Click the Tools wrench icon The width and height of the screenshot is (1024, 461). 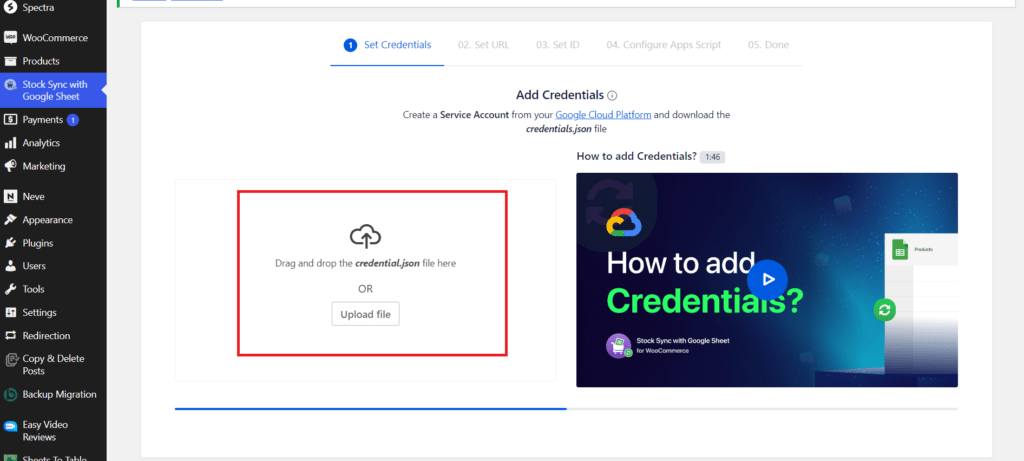pyautogui.click(x=10, y=289)
